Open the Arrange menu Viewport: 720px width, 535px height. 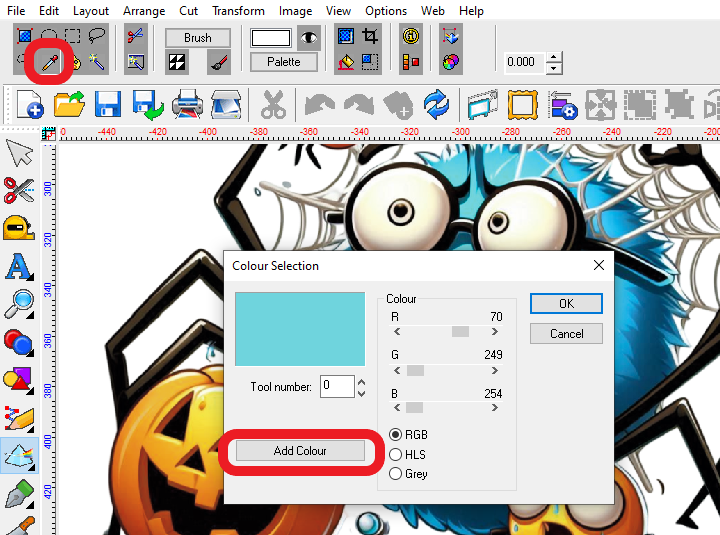(144, 11)
